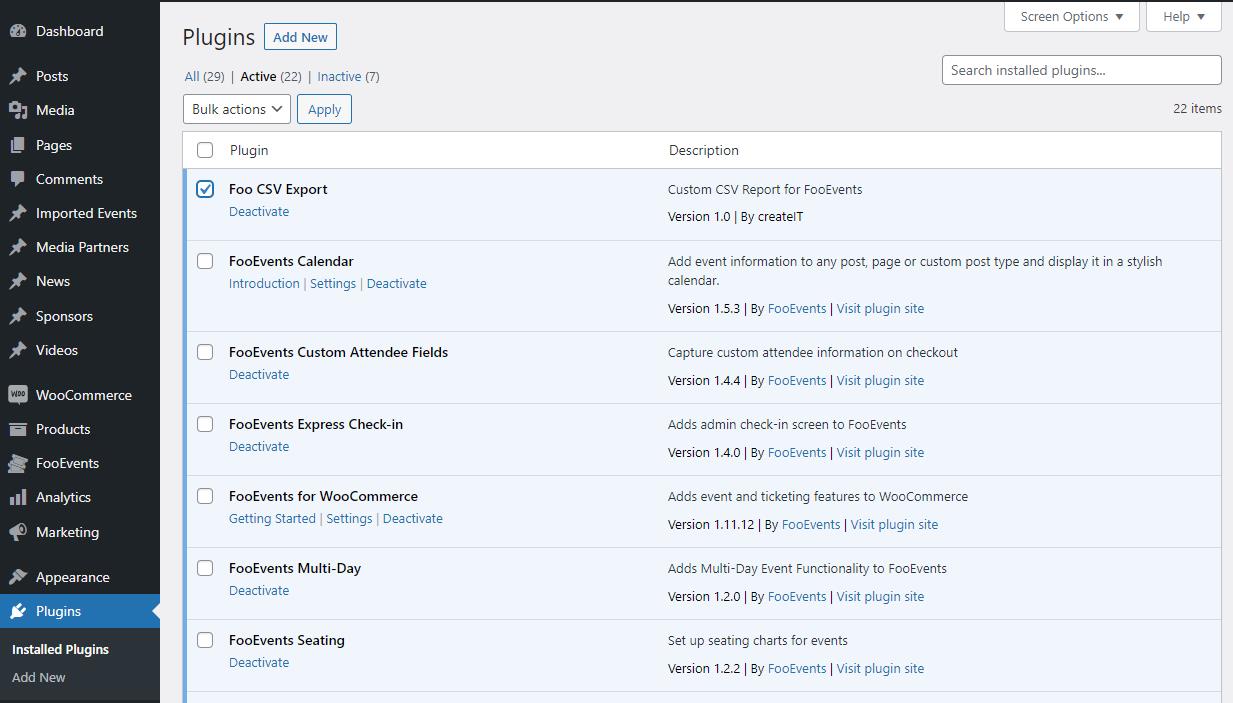Expand the Help panel

1184,16
